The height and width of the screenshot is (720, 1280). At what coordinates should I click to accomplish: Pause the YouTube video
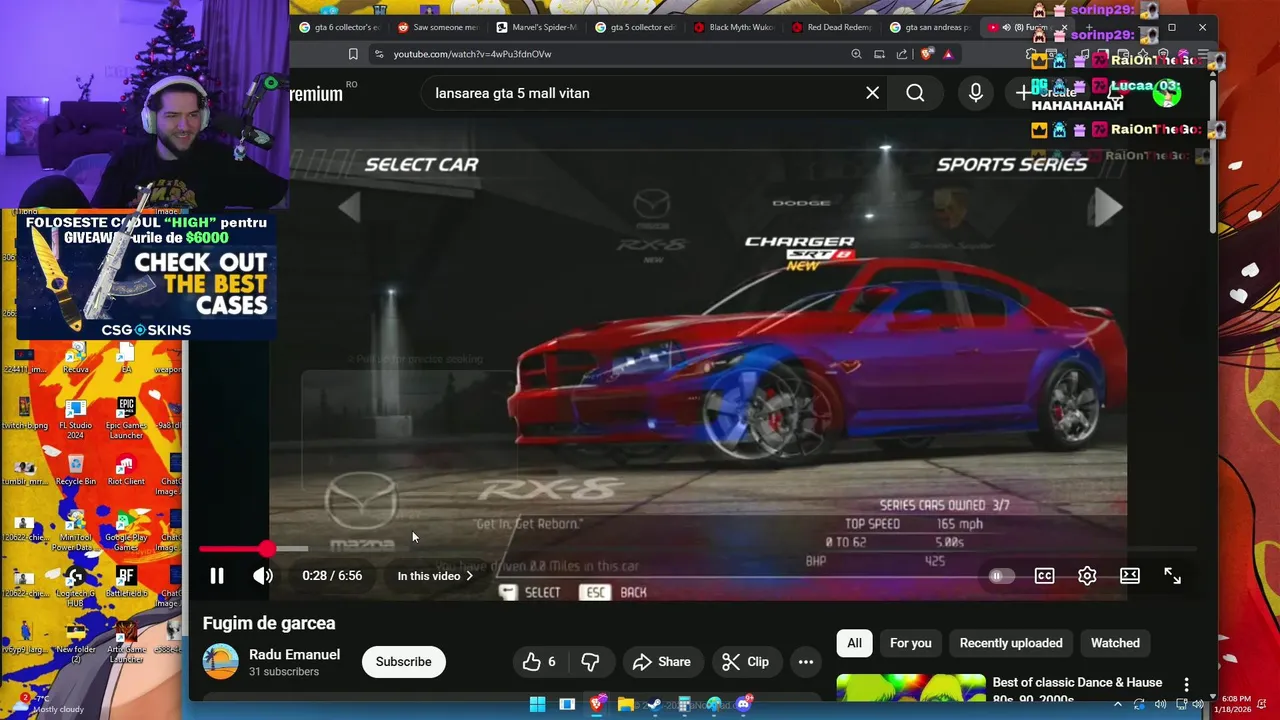click(x=217, y=576)
